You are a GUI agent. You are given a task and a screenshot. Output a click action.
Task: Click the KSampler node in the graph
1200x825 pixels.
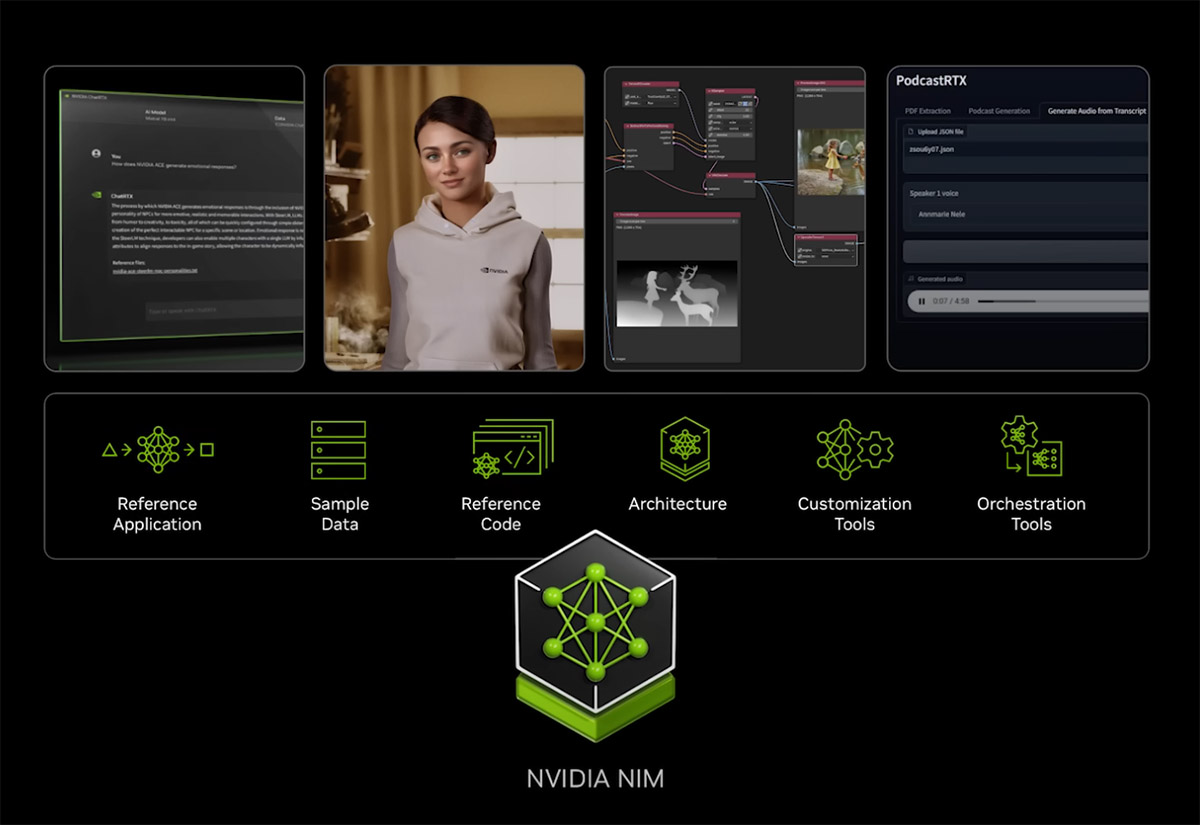click(x=730, y=123)
